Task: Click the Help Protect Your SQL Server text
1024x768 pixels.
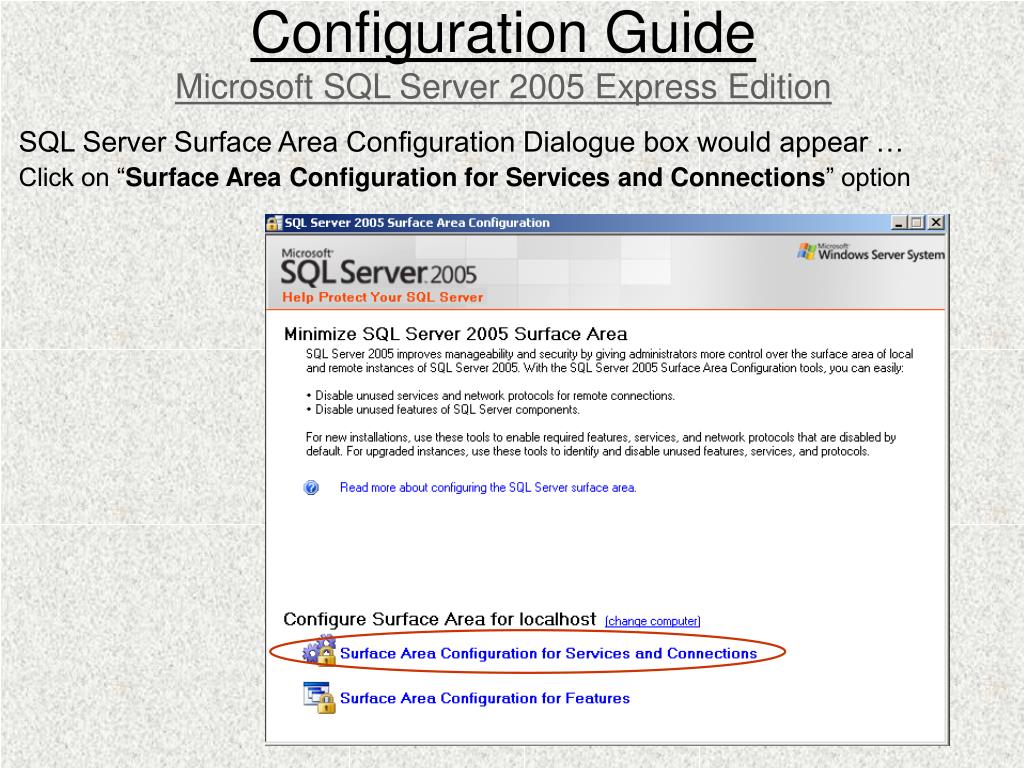Action: point(383,297)
